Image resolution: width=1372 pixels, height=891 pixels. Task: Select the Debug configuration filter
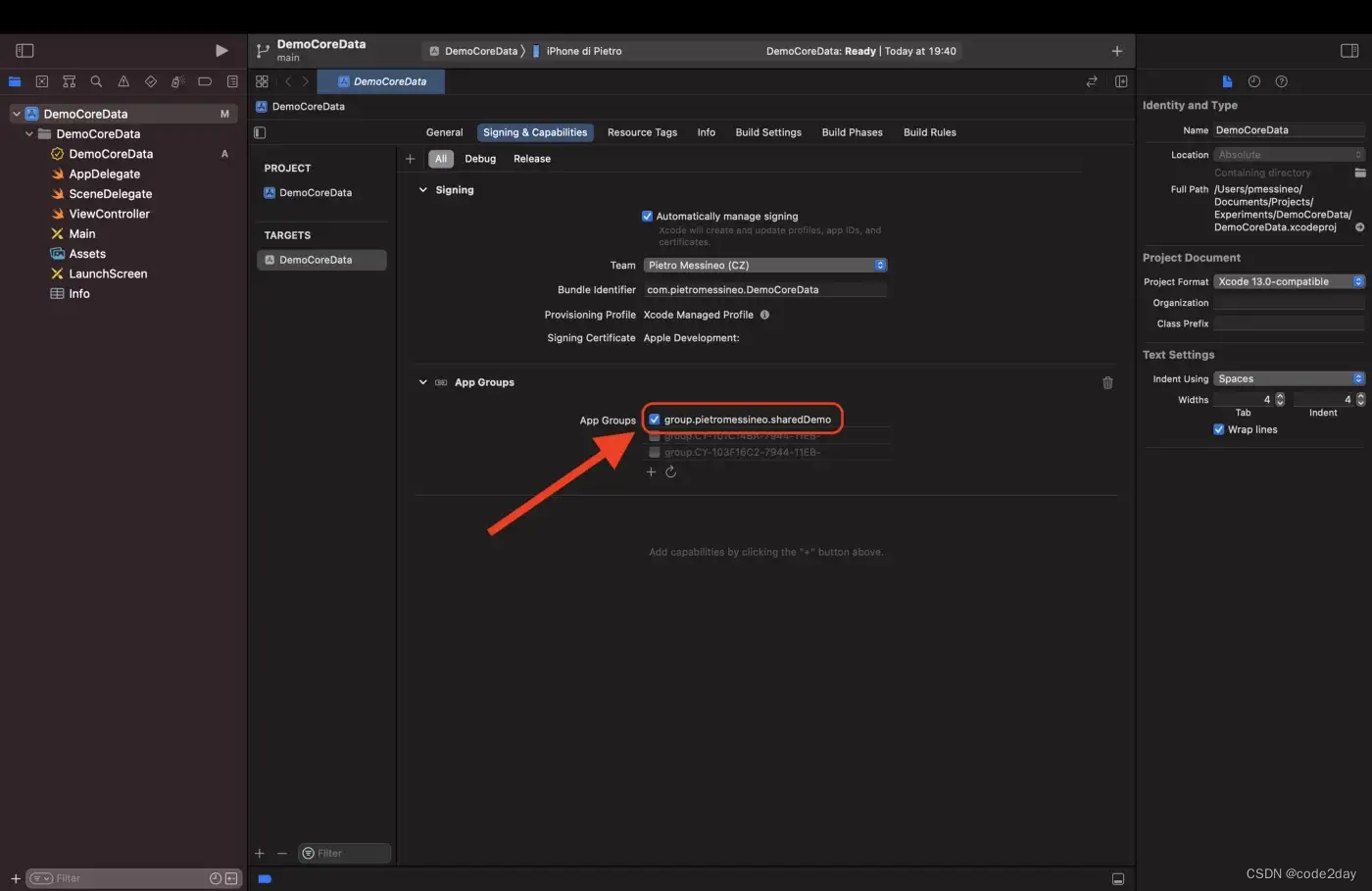click(x=480, y=159)
